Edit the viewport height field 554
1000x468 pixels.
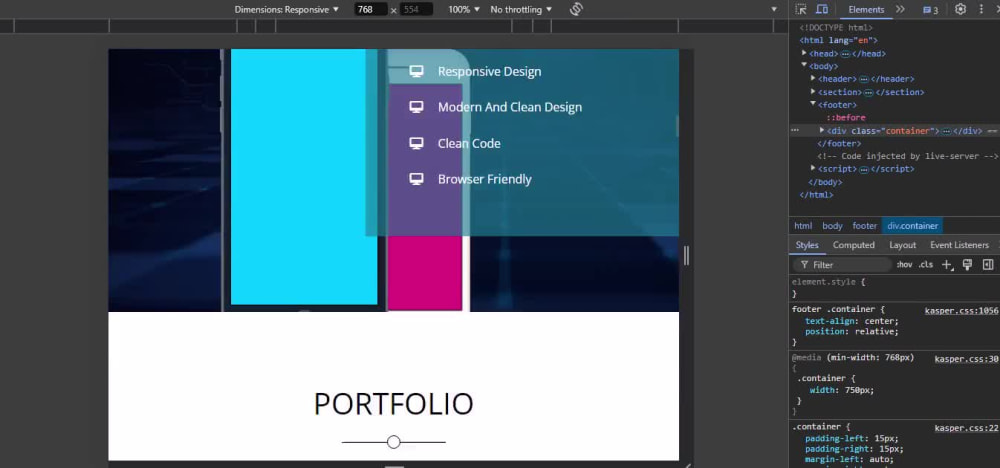pyautogui.click(x=416, y=10)
